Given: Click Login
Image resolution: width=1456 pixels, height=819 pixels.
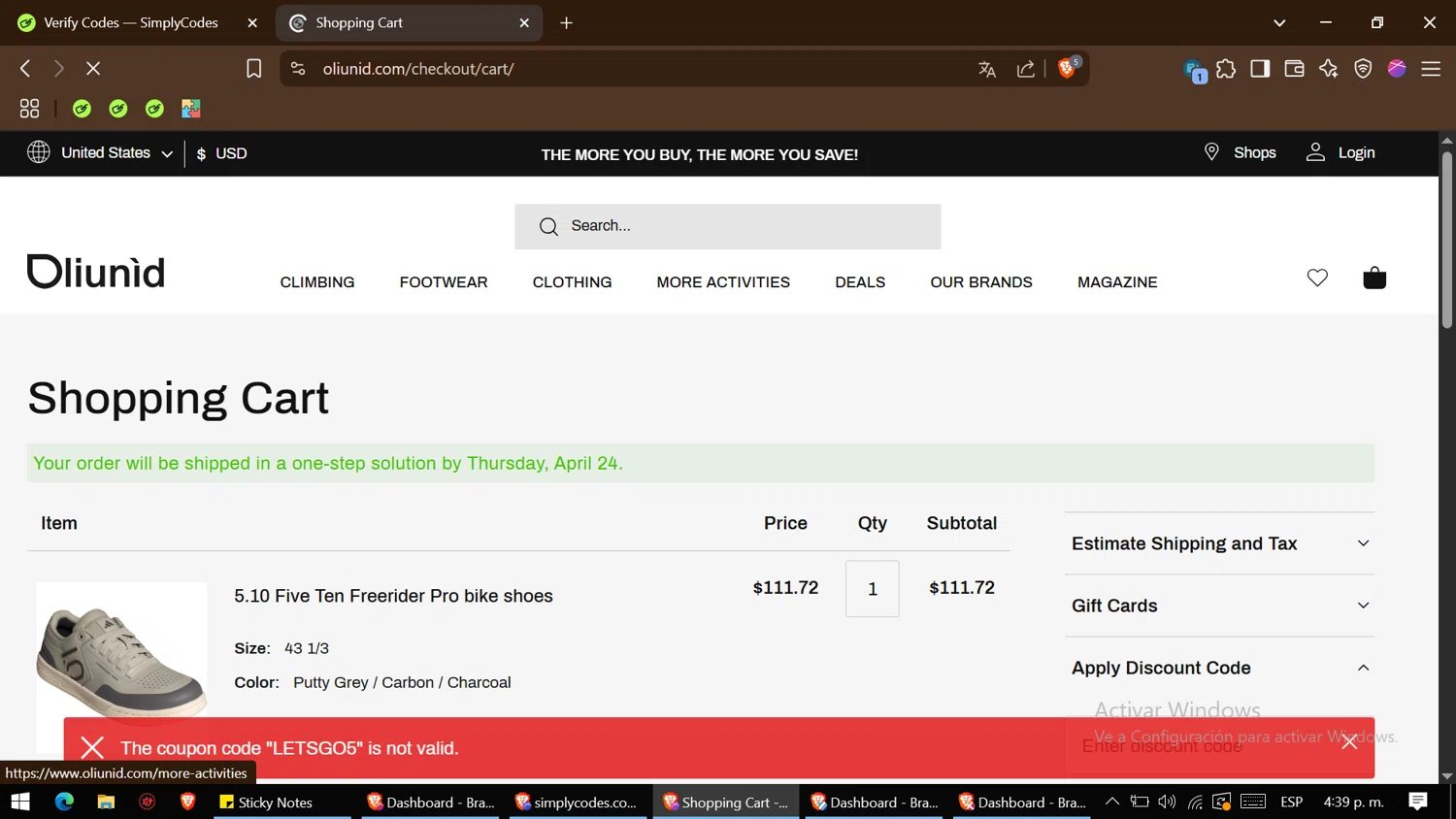Looking at the screenshot, I should (1340, 152).
